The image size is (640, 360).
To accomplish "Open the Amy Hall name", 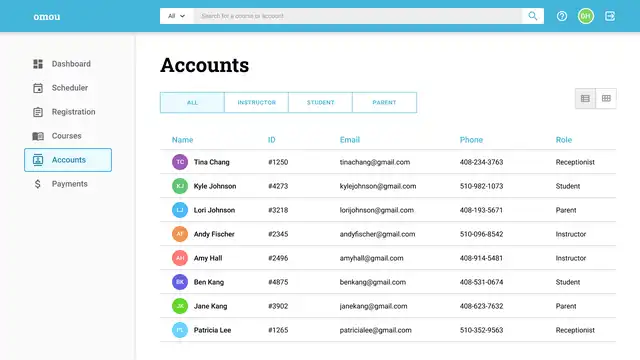I will [208, 258].
